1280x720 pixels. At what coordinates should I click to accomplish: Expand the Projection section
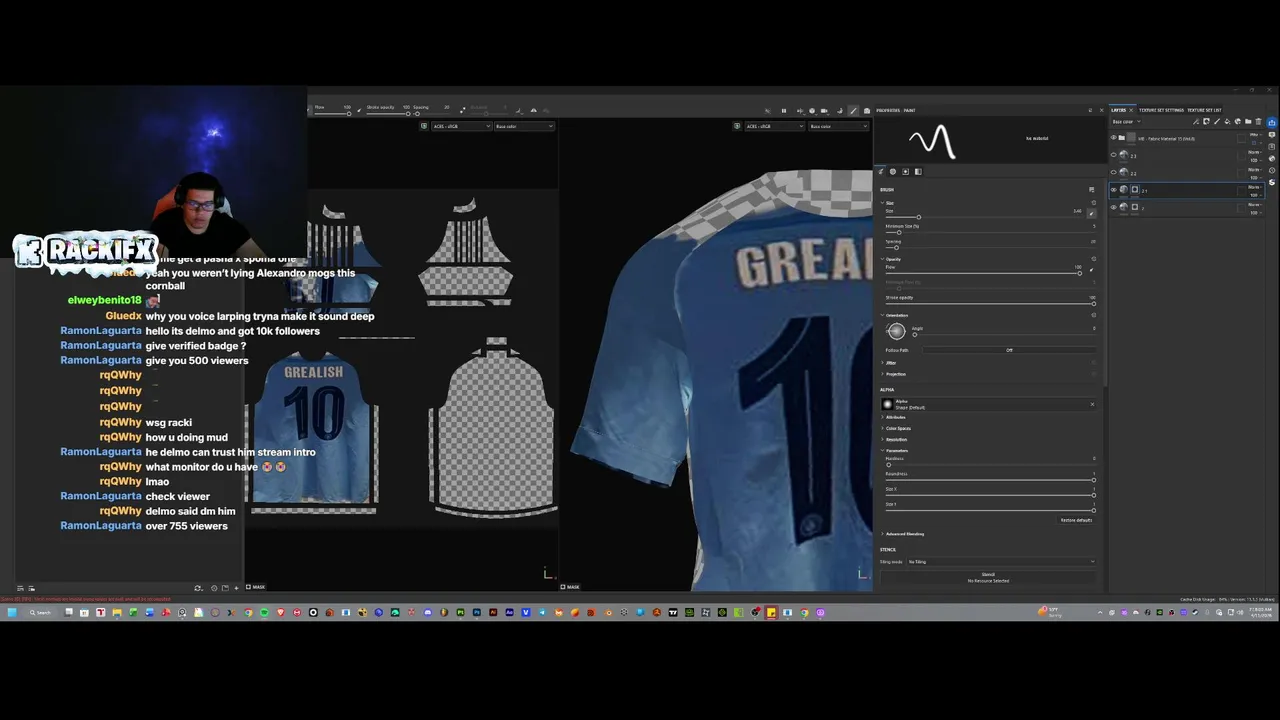882,374
